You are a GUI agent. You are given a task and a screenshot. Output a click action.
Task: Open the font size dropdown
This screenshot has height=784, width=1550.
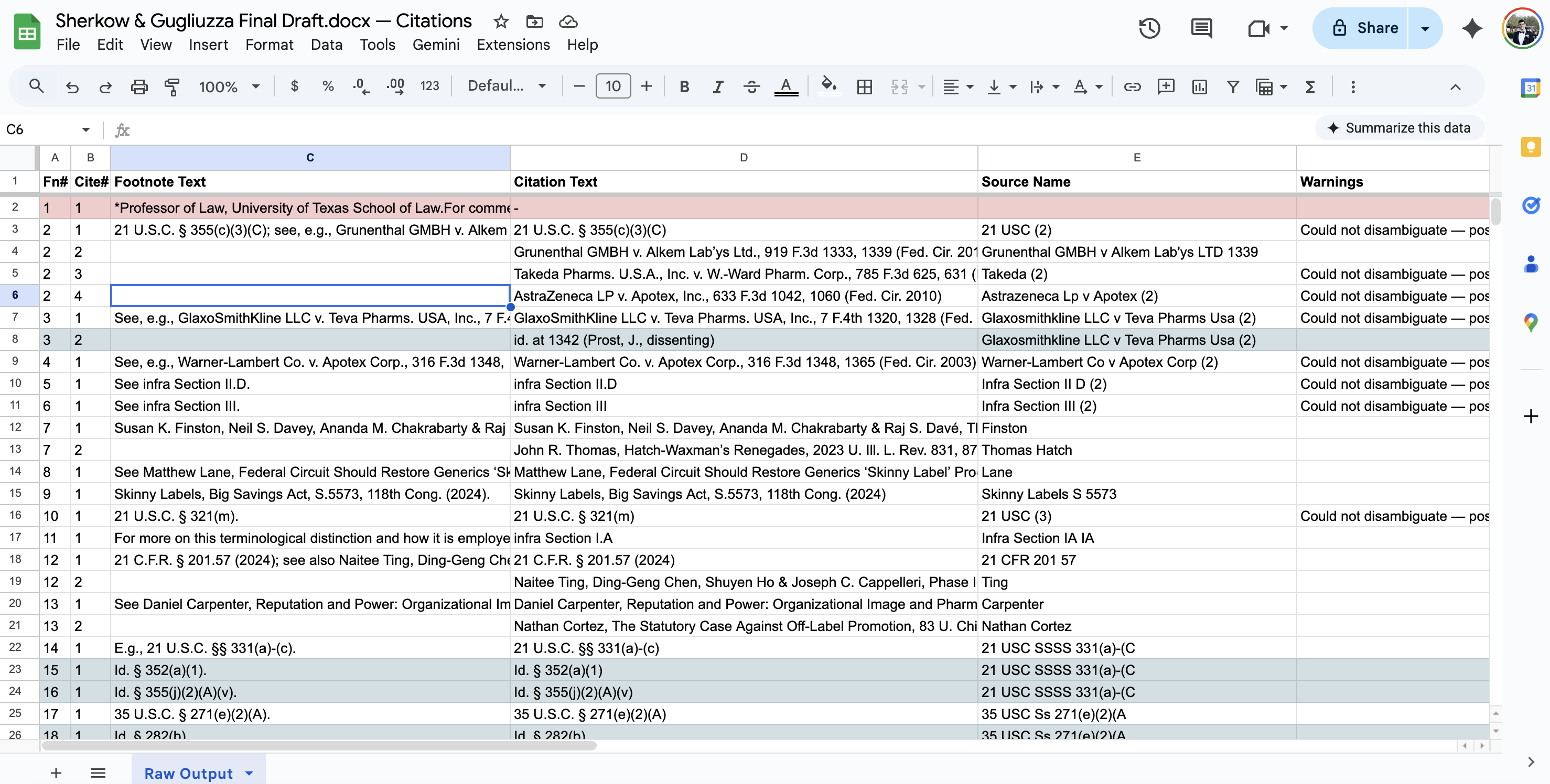(x=612, y=86)
